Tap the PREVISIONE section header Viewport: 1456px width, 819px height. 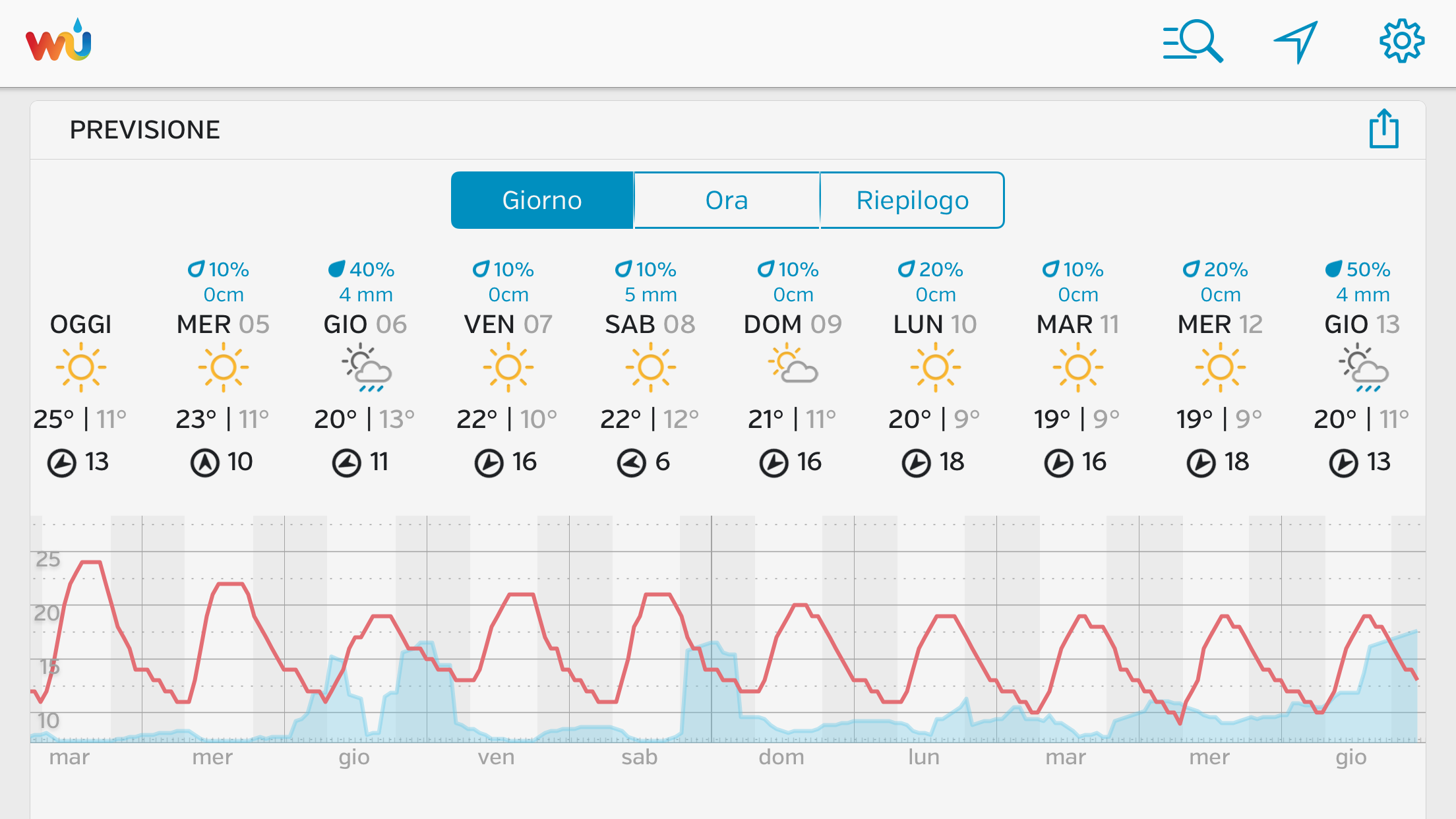point(145,130)
